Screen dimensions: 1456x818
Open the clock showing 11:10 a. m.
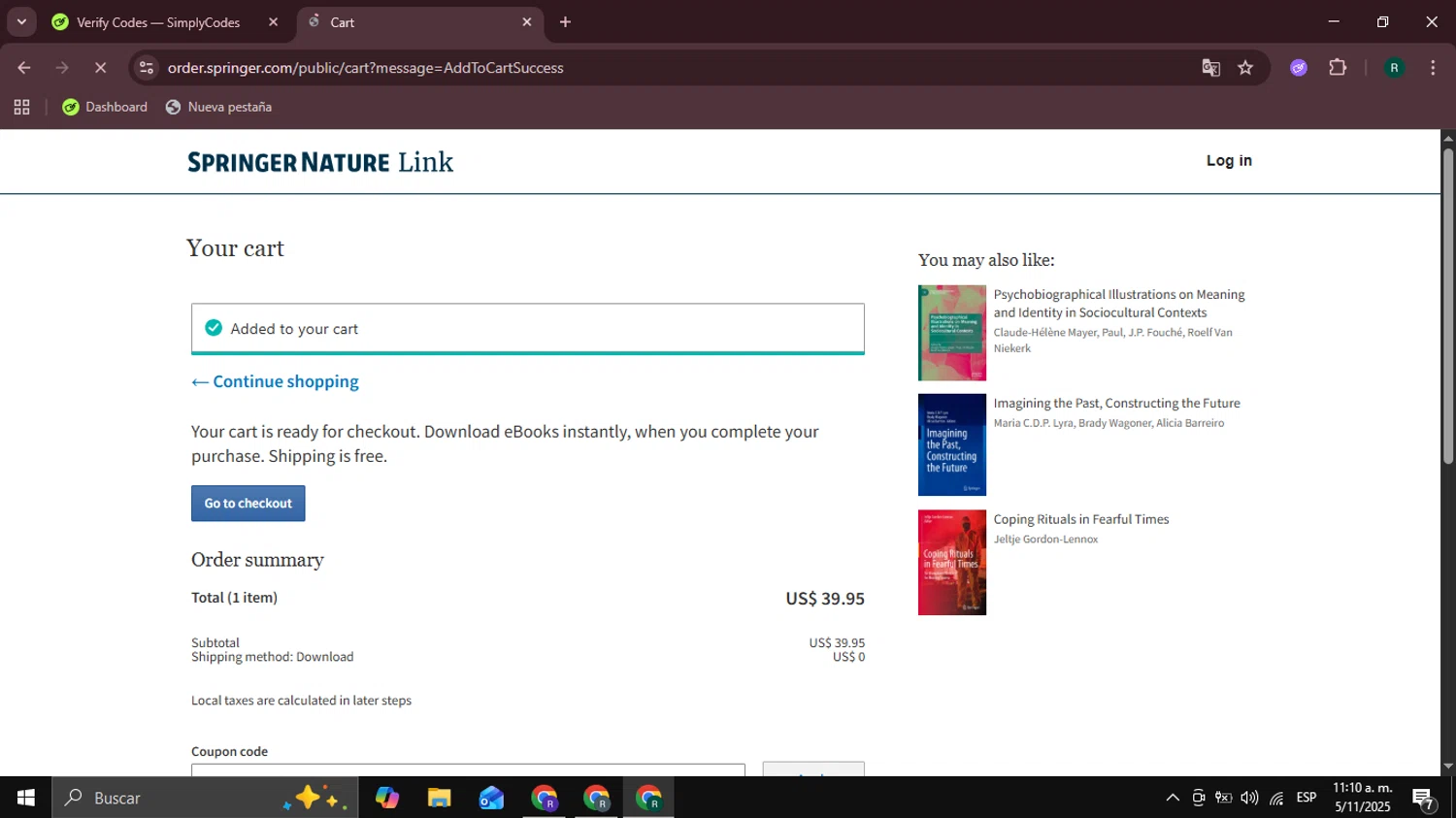(x=1363, y=798)
